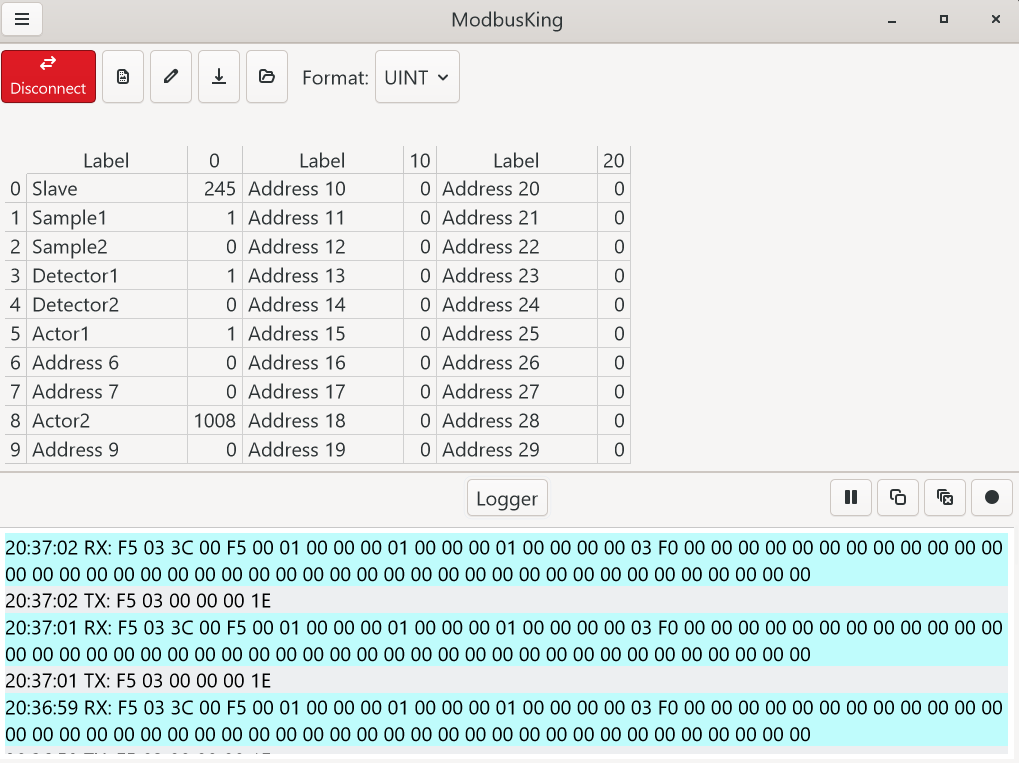Toggle the logger record circle button
1019x763 pixels.
(x=992, y=497)
